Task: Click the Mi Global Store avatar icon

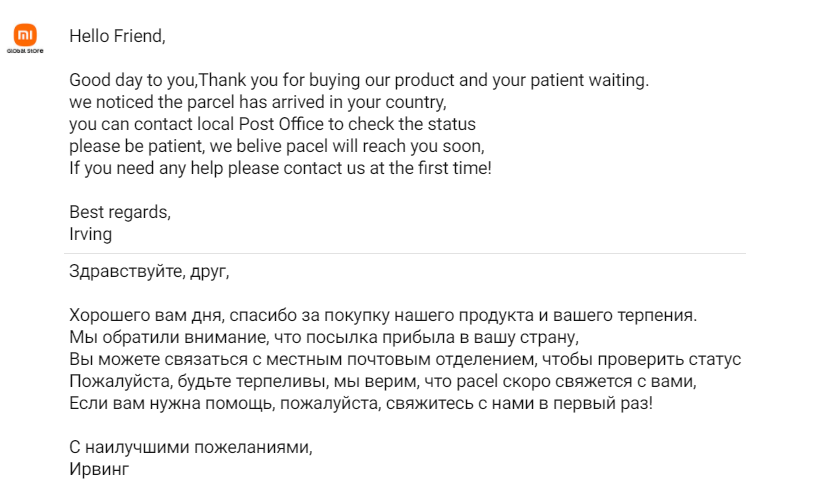Action: click(25, 35)
